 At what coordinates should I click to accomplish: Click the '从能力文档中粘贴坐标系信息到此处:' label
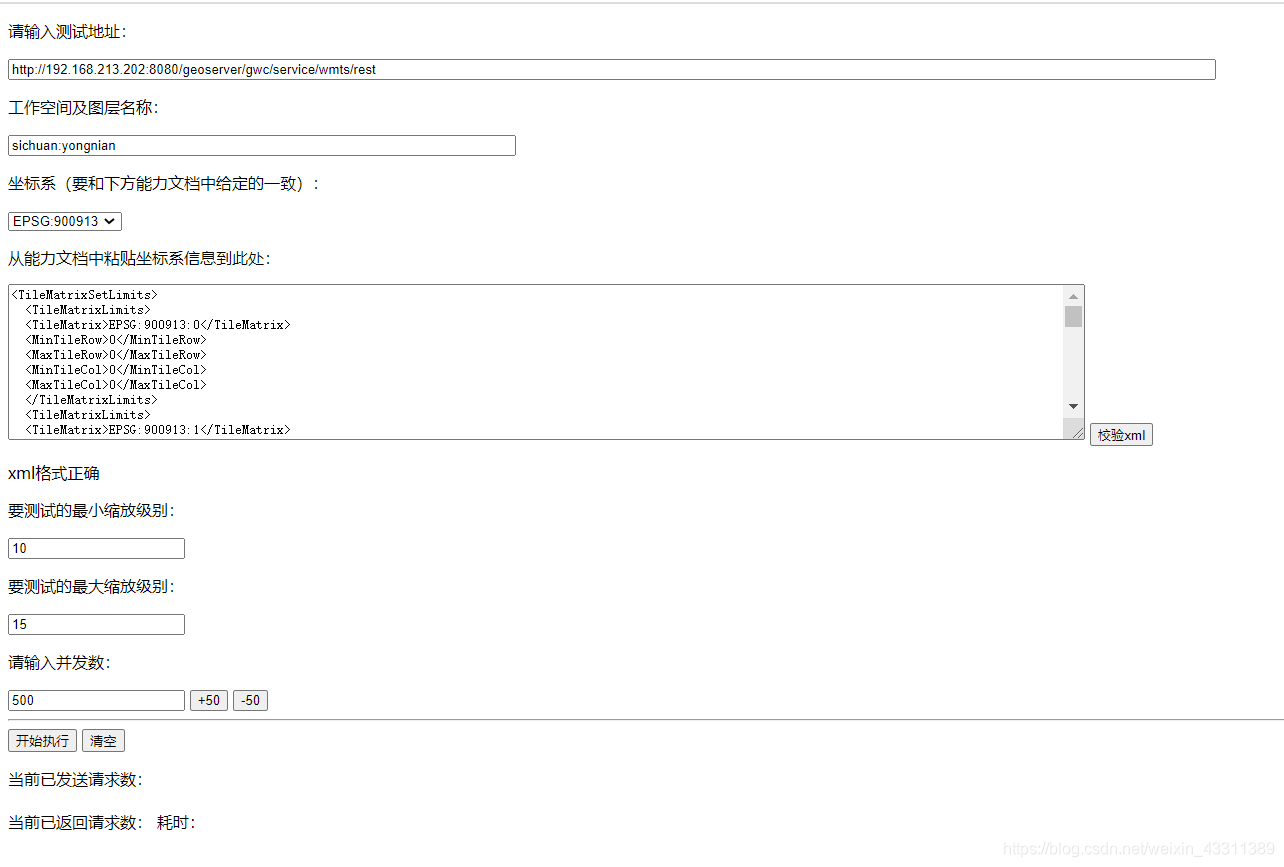139,259
